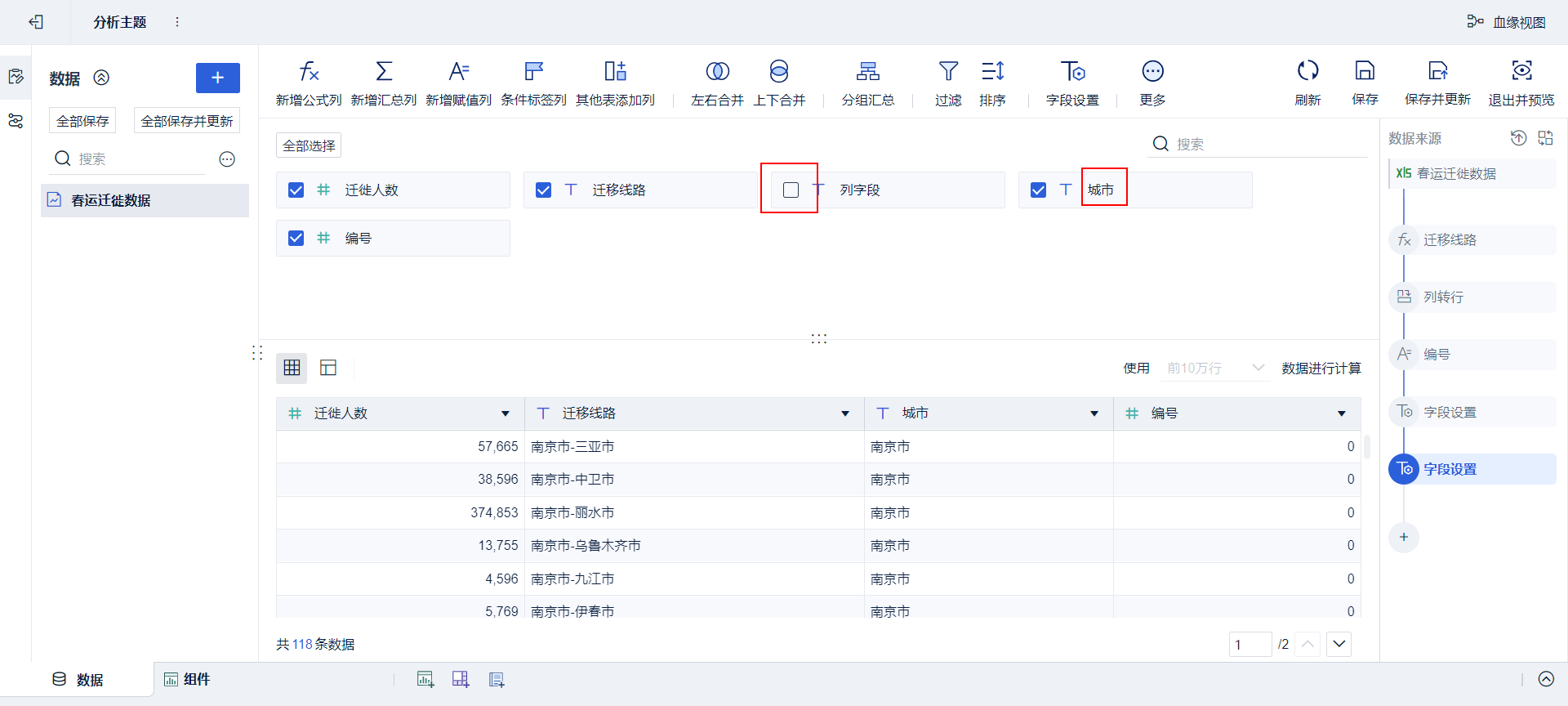Click 过滤 filter tool
The height and width of the screenshot is (706, 1568).
click(x=948, y=83)
